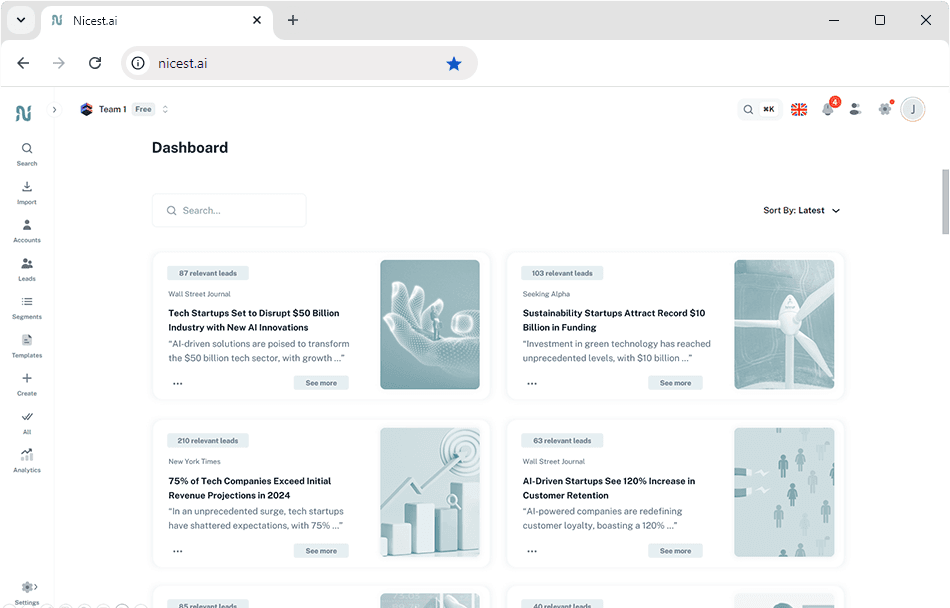Open headline Sustainability Startups Attract Record $10 Billion

pyautogui.click(x=614, y=320)
